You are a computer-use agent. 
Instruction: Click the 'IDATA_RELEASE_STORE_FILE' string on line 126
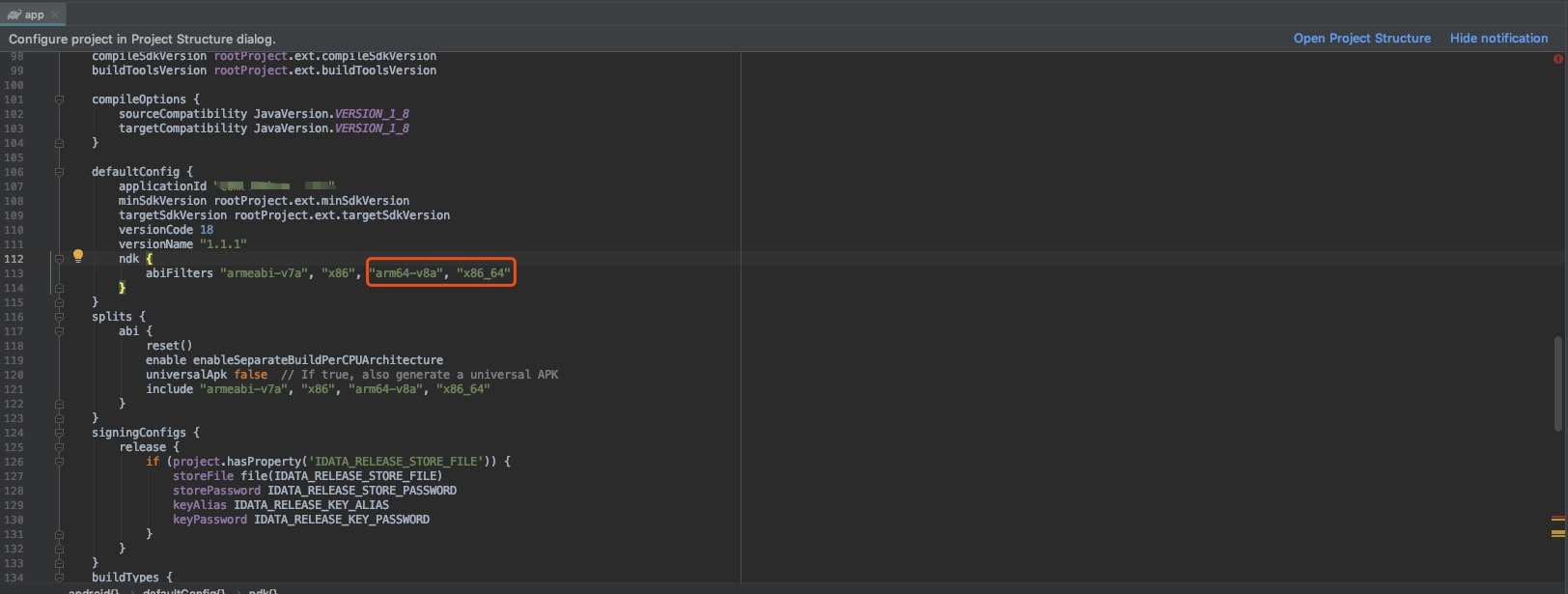(396, 462)
